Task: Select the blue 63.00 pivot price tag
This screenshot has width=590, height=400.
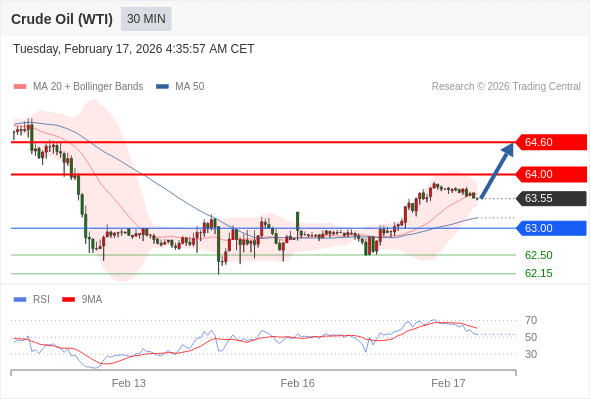Action: (x=551, y=228)
